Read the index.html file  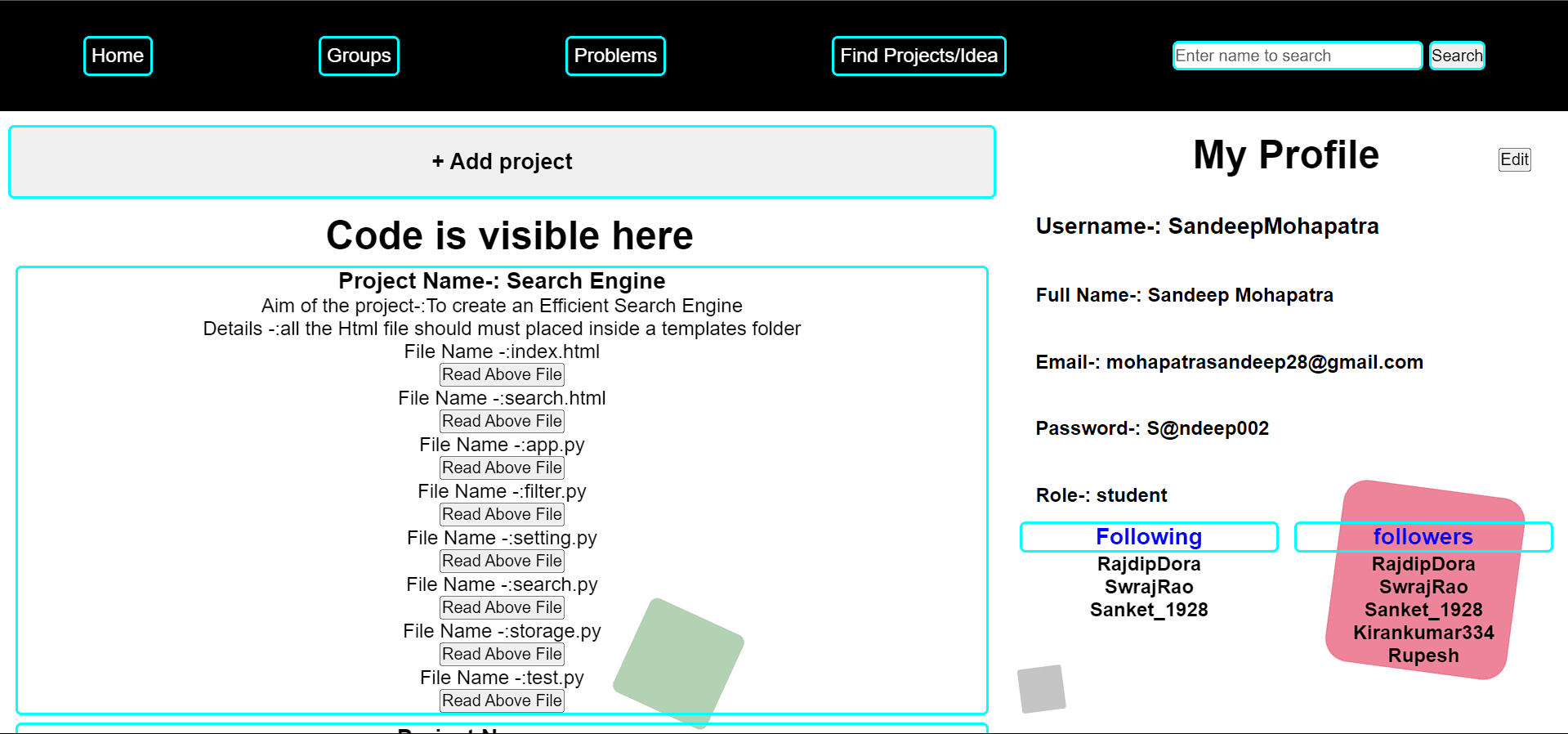[502, 374]
